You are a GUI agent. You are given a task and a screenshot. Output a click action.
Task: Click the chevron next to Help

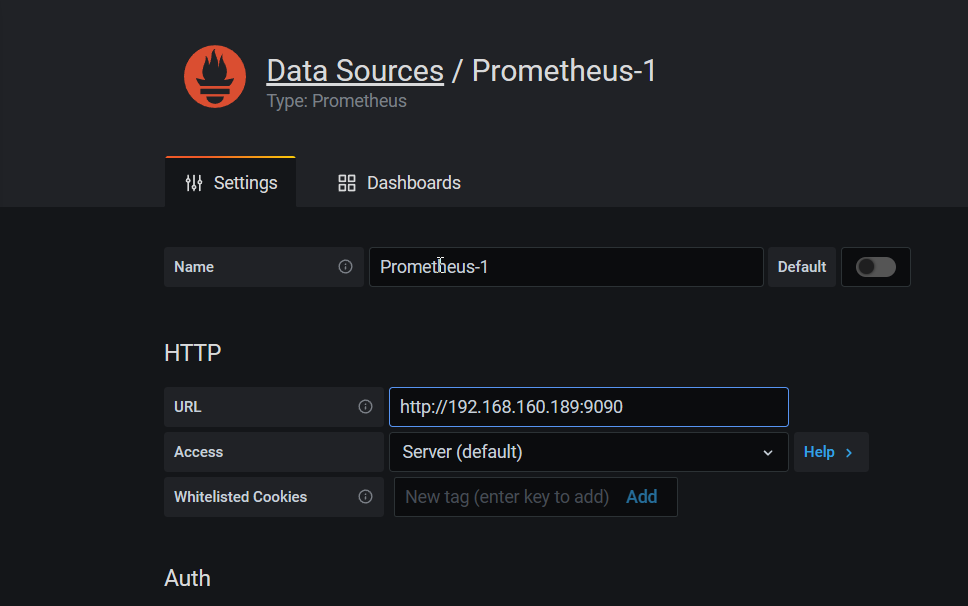coord(849,452)
